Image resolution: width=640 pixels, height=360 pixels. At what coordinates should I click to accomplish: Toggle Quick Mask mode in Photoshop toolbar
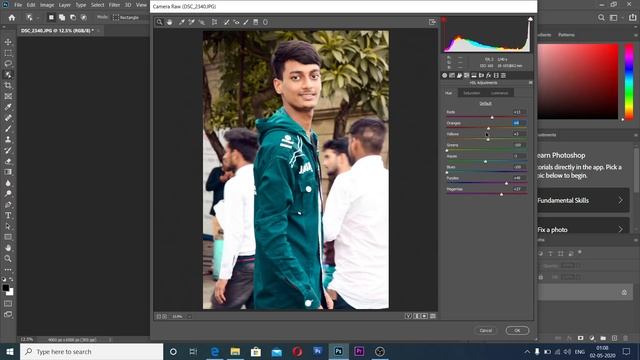tap(8, 304)
